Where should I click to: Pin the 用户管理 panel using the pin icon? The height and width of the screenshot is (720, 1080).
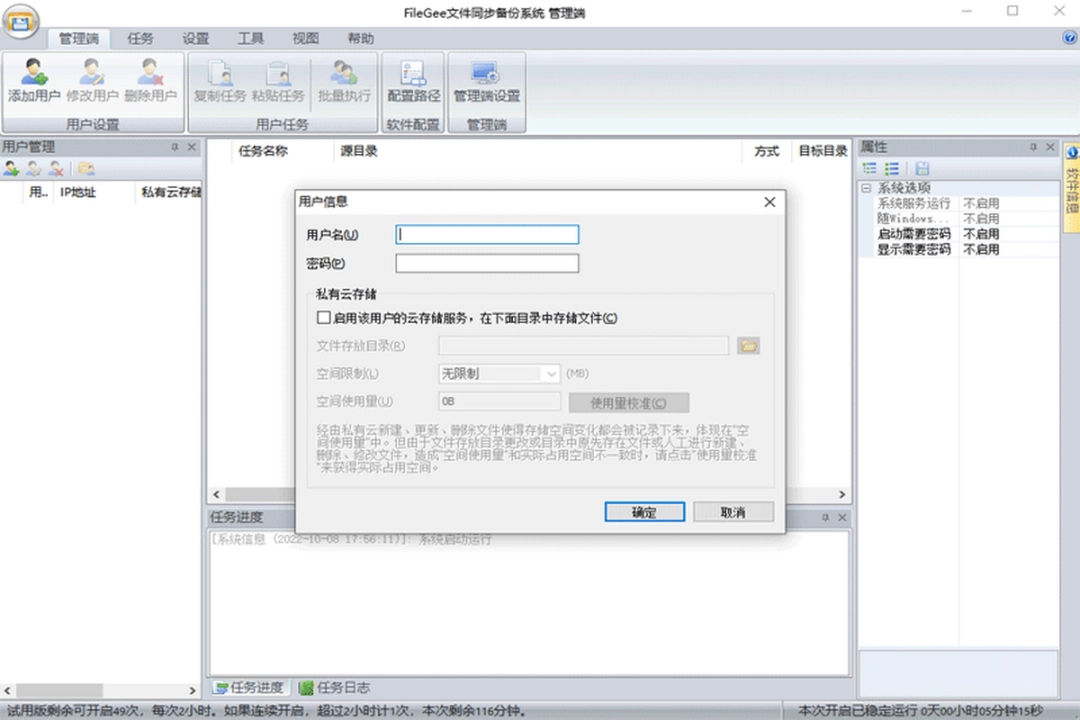(175, 146)
